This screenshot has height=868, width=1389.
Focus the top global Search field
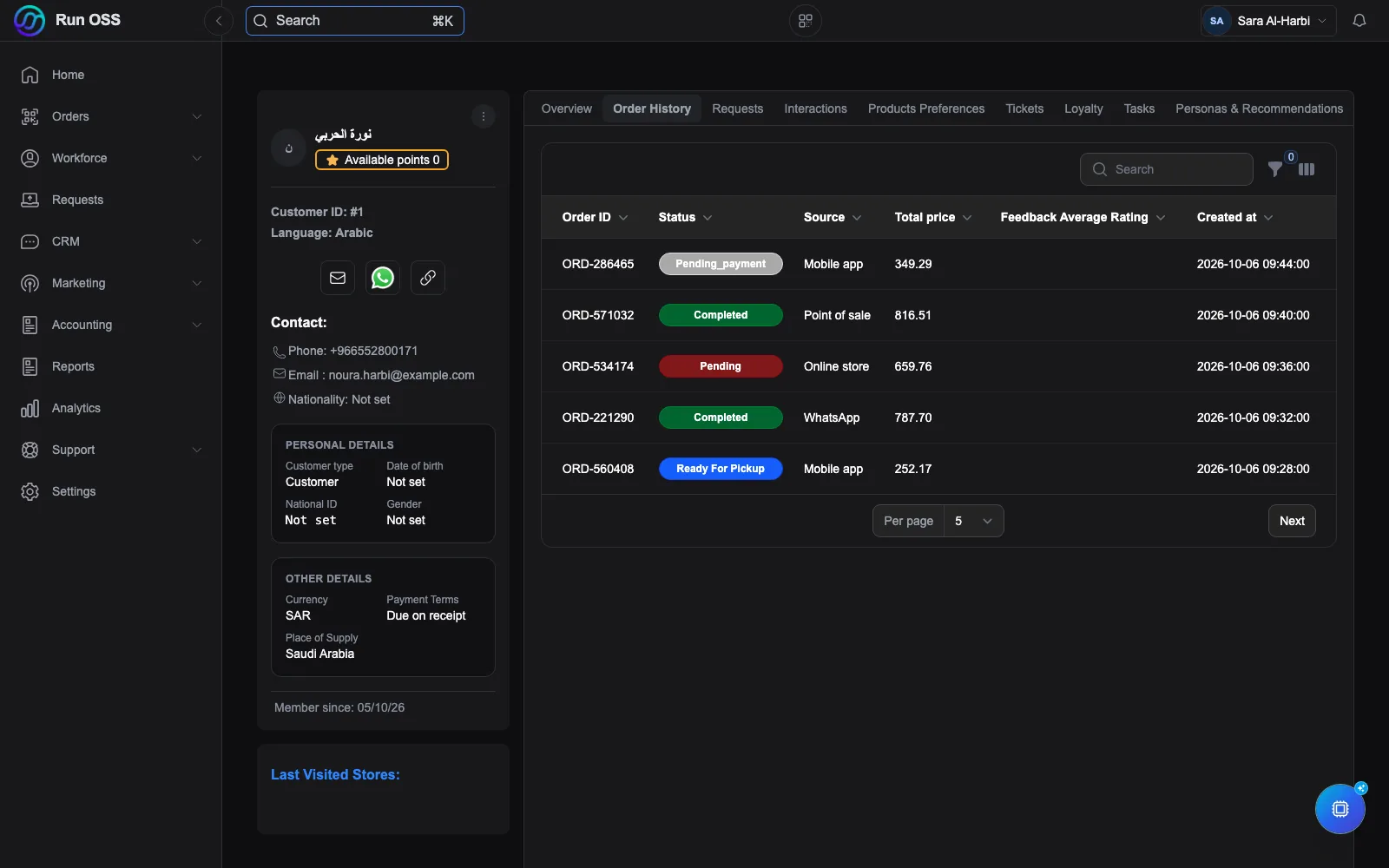[355, 21]
